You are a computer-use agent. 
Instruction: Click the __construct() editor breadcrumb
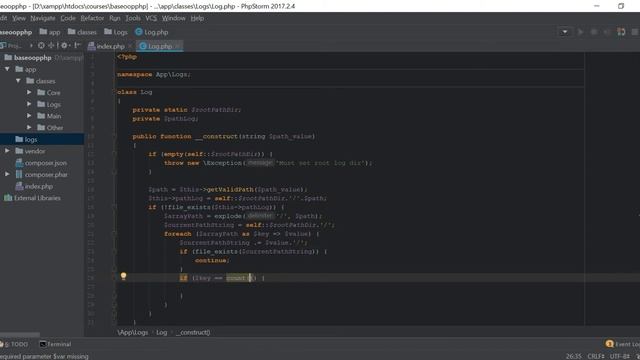coord(193,332)
